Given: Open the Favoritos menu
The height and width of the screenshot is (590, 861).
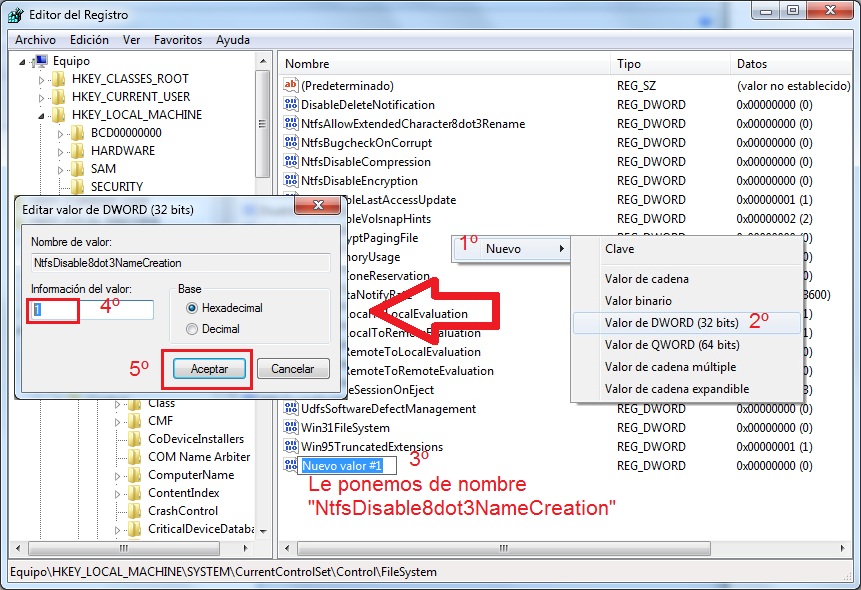Looking at the screenshot, I should coord(177,40).
